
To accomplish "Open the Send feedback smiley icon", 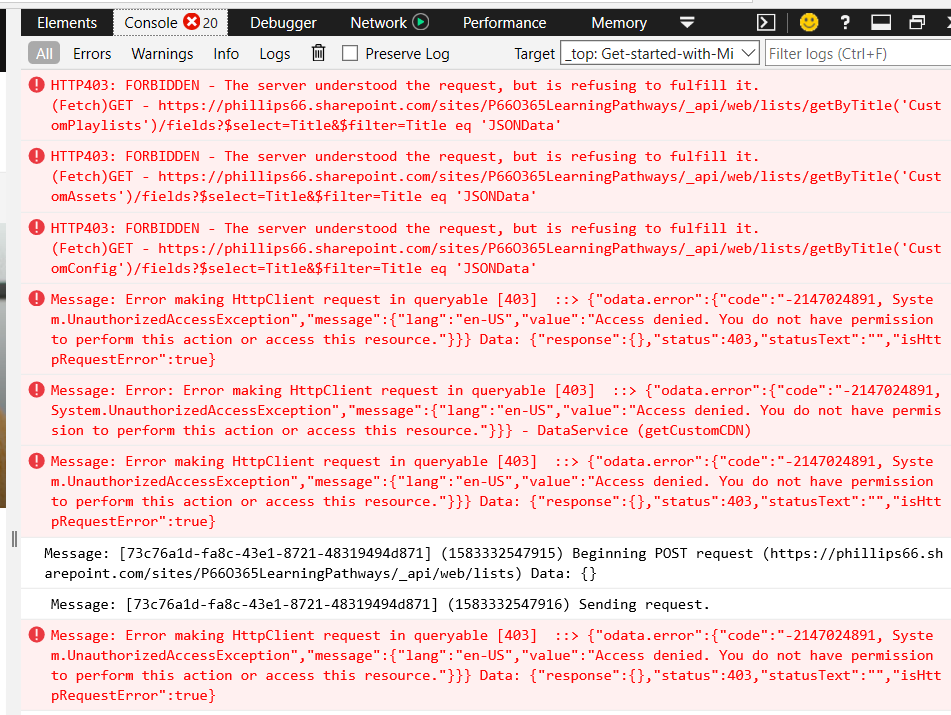I will coord(808,21).
